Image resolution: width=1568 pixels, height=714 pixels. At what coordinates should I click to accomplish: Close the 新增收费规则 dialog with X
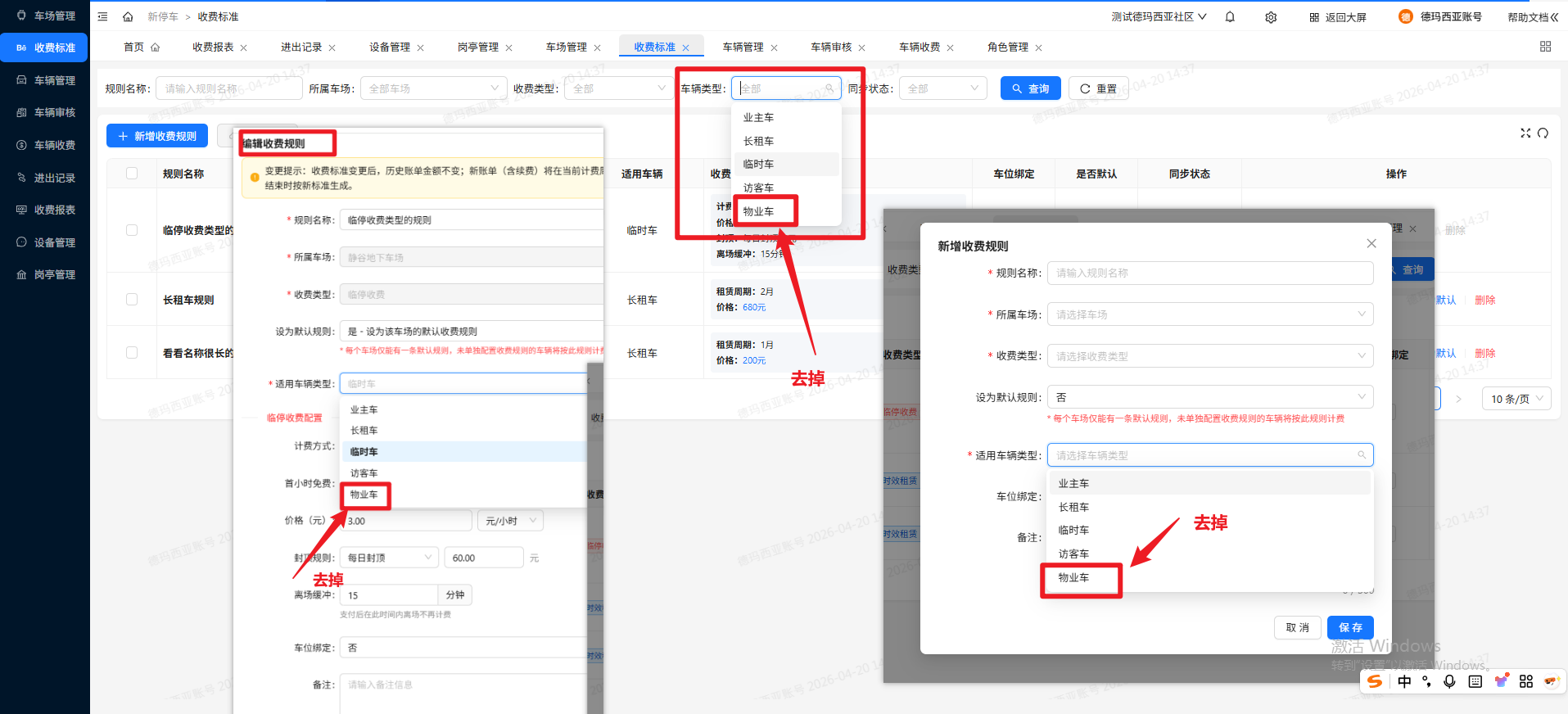pyautogui.click(x=1371, y=243)
